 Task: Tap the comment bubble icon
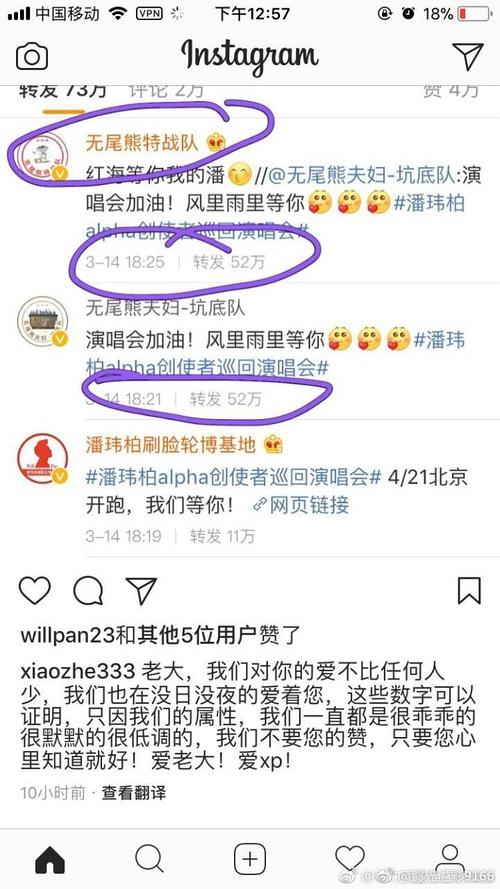point(88,591)
